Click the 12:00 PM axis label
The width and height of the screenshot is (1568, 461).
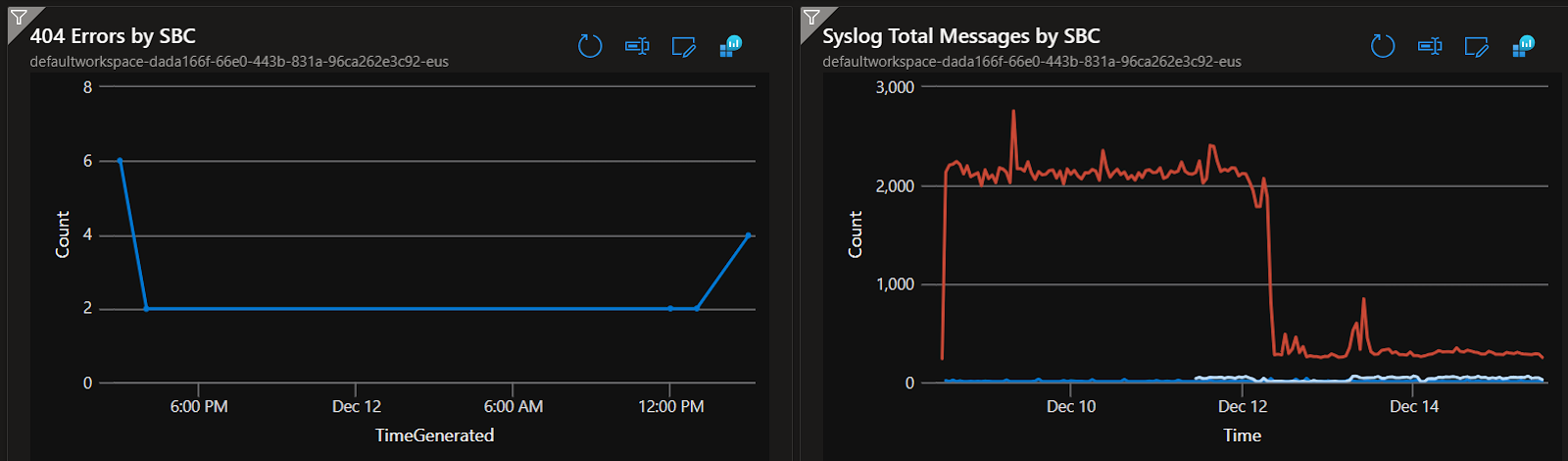(x=671, y=407)
